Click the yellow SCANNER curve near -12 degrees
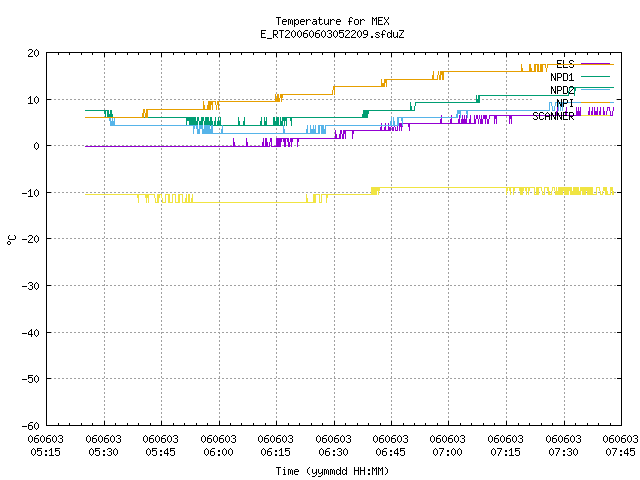Screen dimensions: 640x480 pos(249,202)
